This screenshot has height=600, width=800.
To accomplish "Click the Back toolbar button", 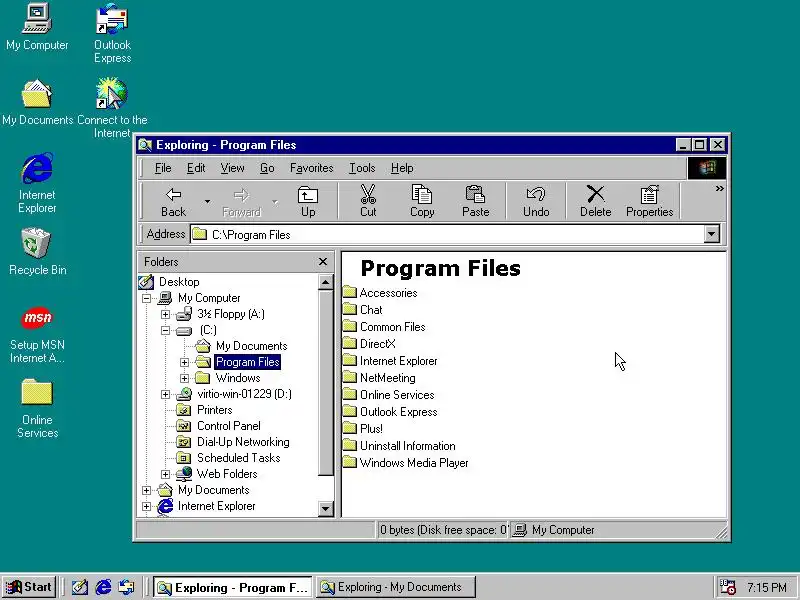I will click(x=173, y=202).
